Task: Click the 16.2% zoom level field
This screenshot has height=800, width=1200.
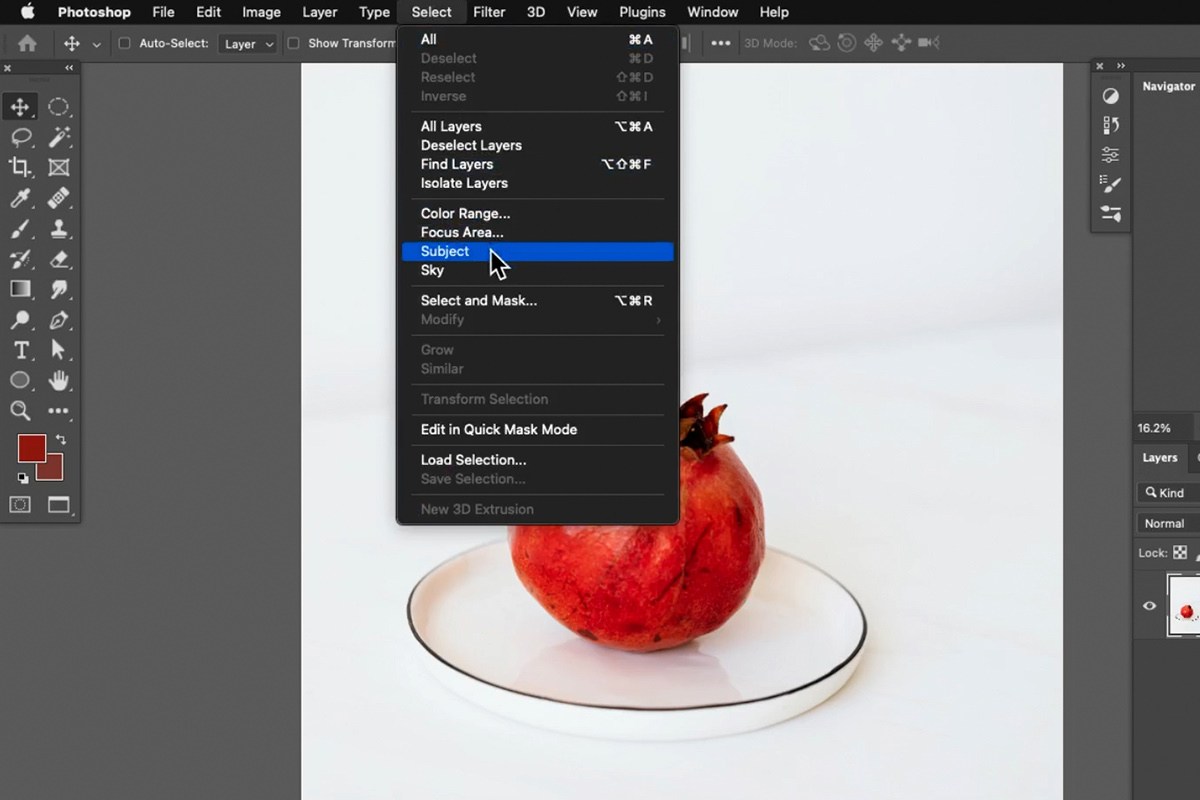Action: point(1154,428)
